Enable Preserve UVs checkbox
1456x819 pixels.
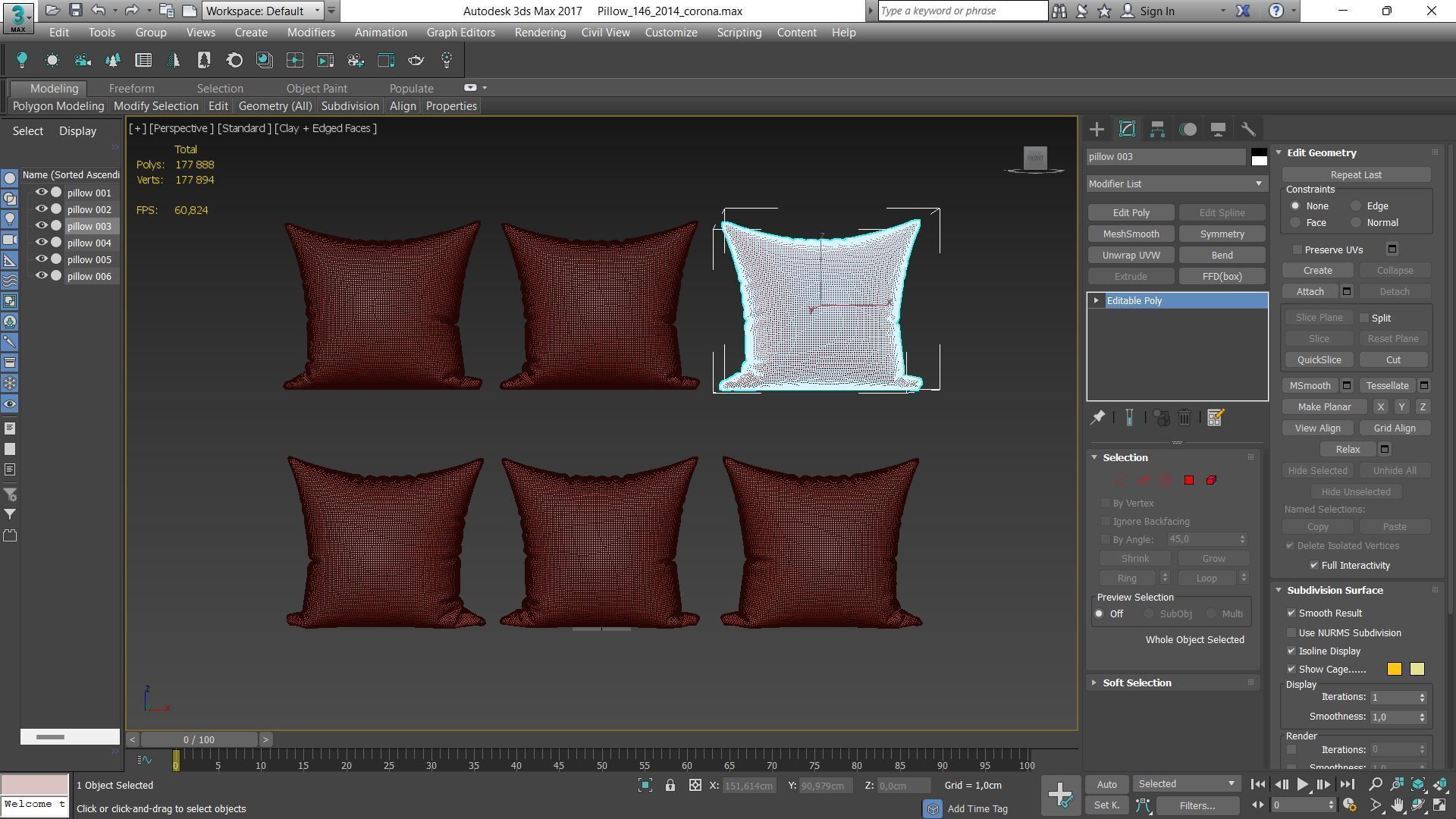coord(1298,249)
